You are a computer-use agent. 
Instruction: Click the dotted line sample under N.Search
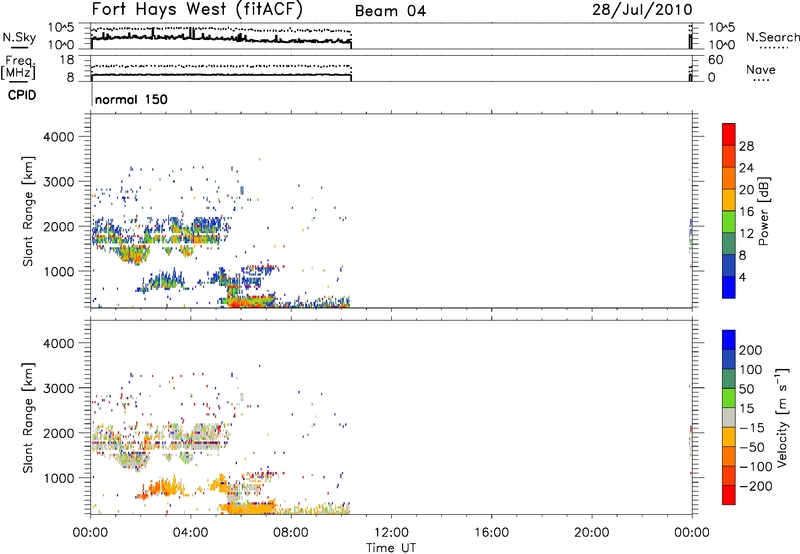(774, 47)
